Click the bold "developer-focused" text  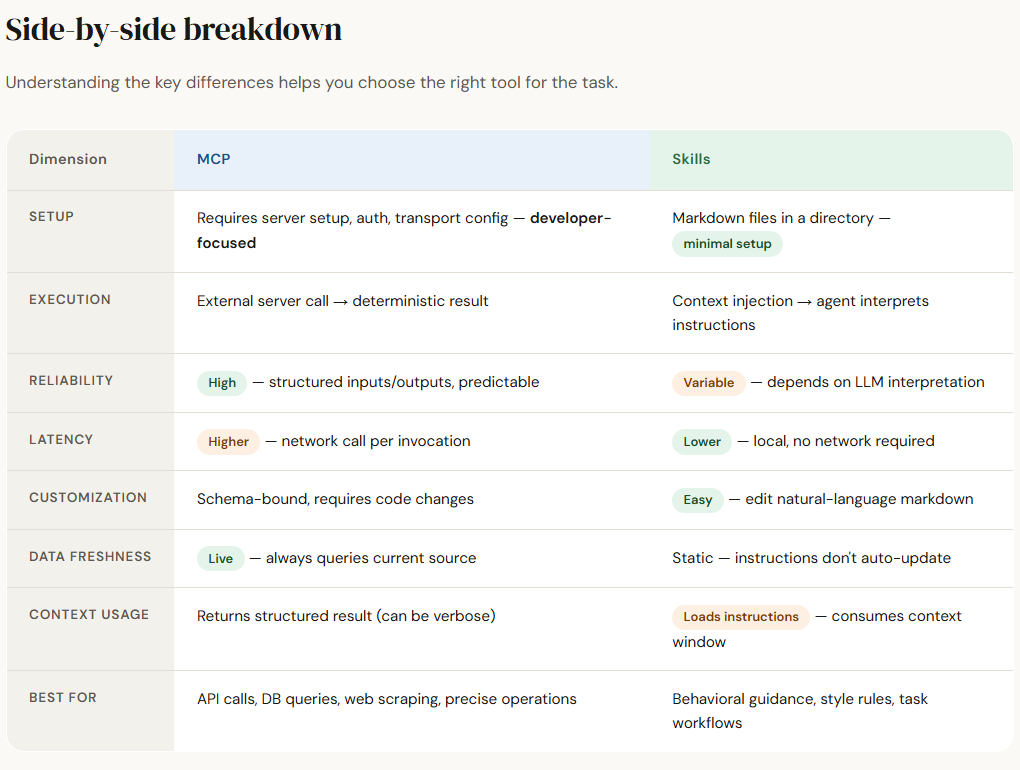pyautogui.click(x=570, y=218)
